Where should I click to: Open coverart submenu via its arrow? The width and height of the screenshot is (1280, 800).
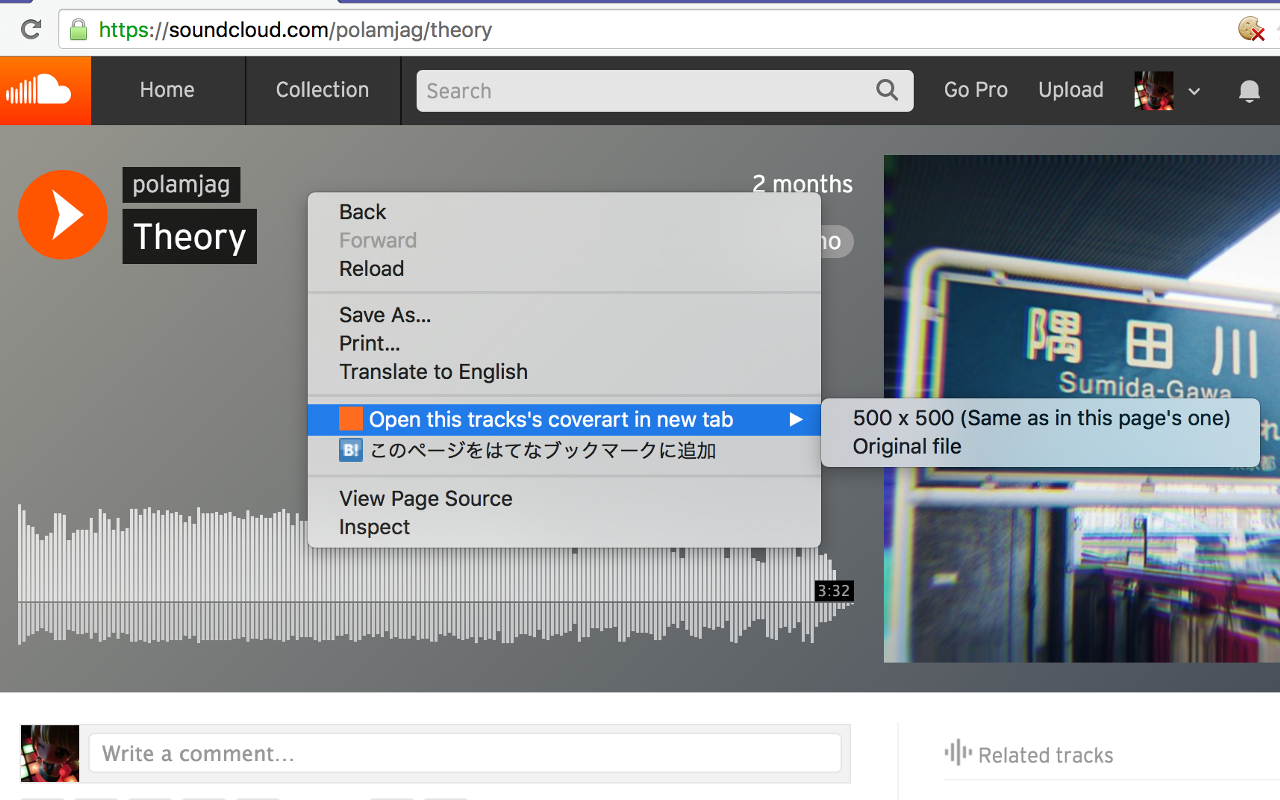tap(795, 419)
